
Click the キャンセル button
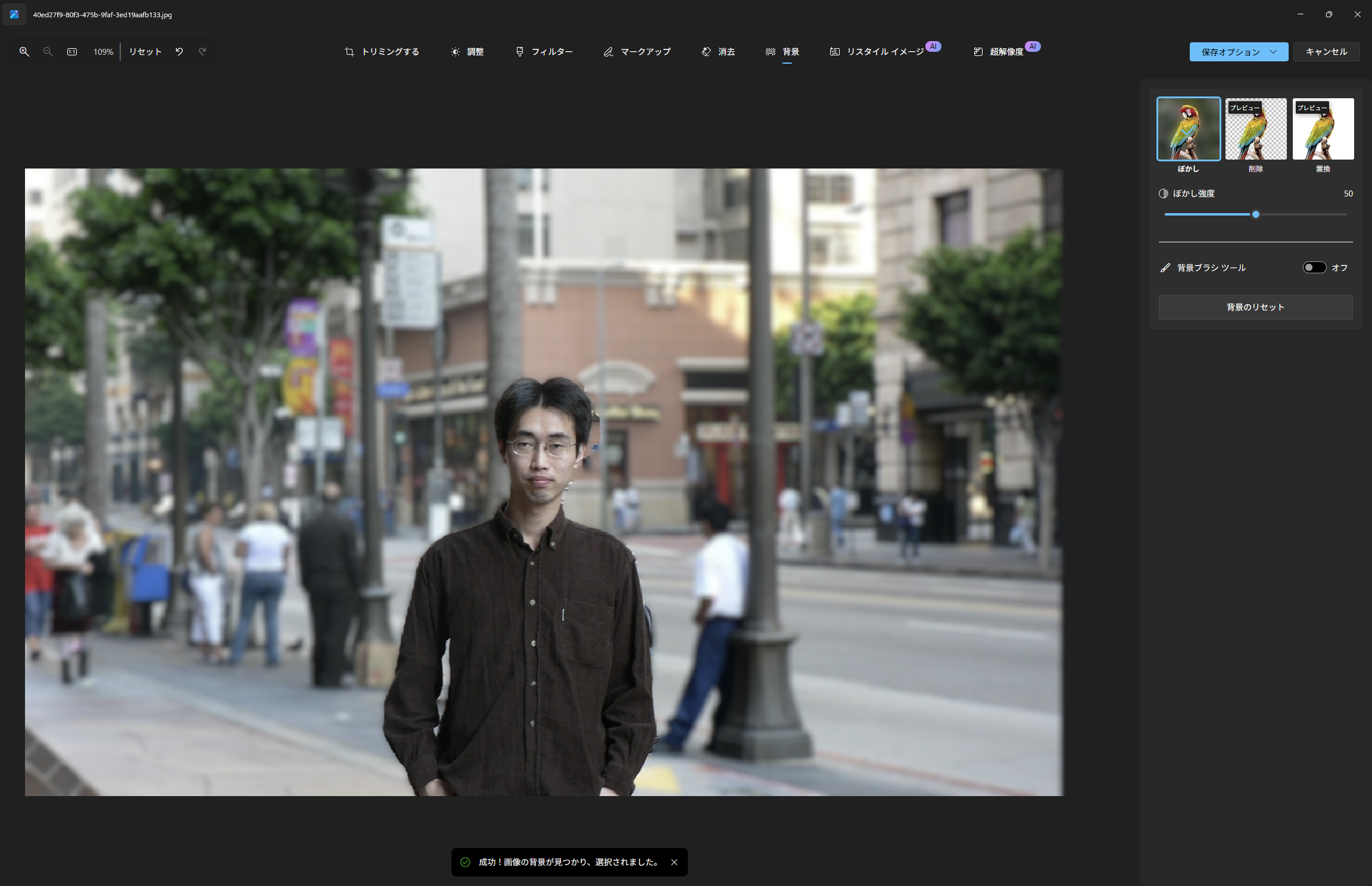[x=1326, y=52]
